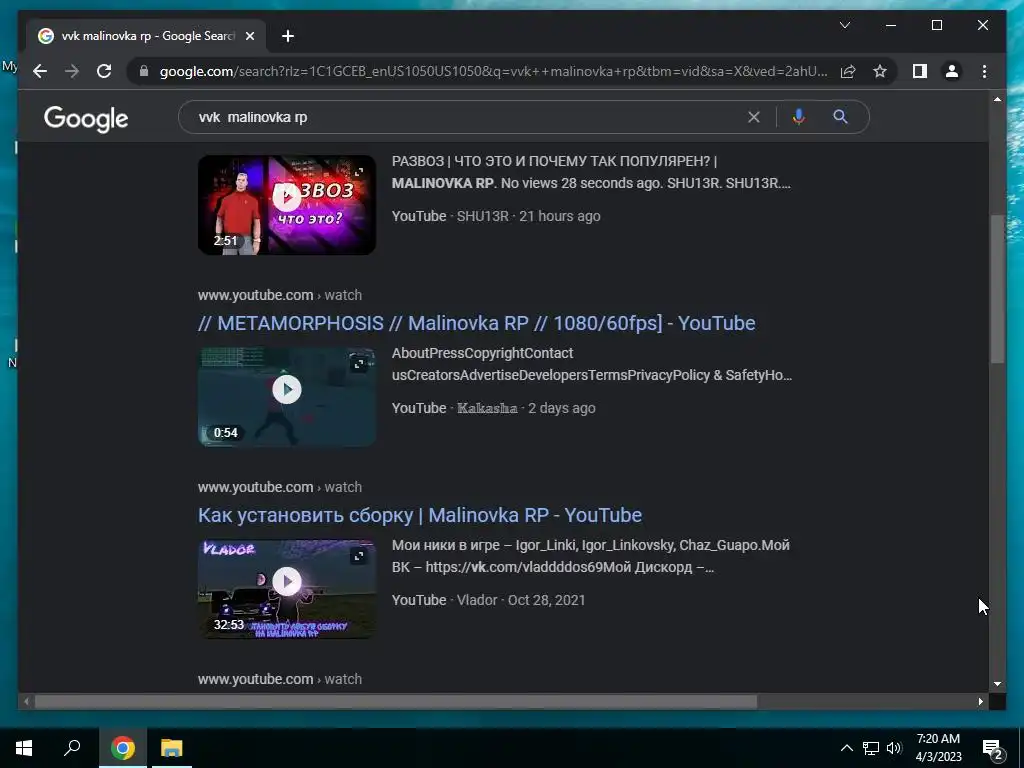Click youtube.com breadcrumb above Как установить result
This screenshot has height=768, width=1024.
280,487
